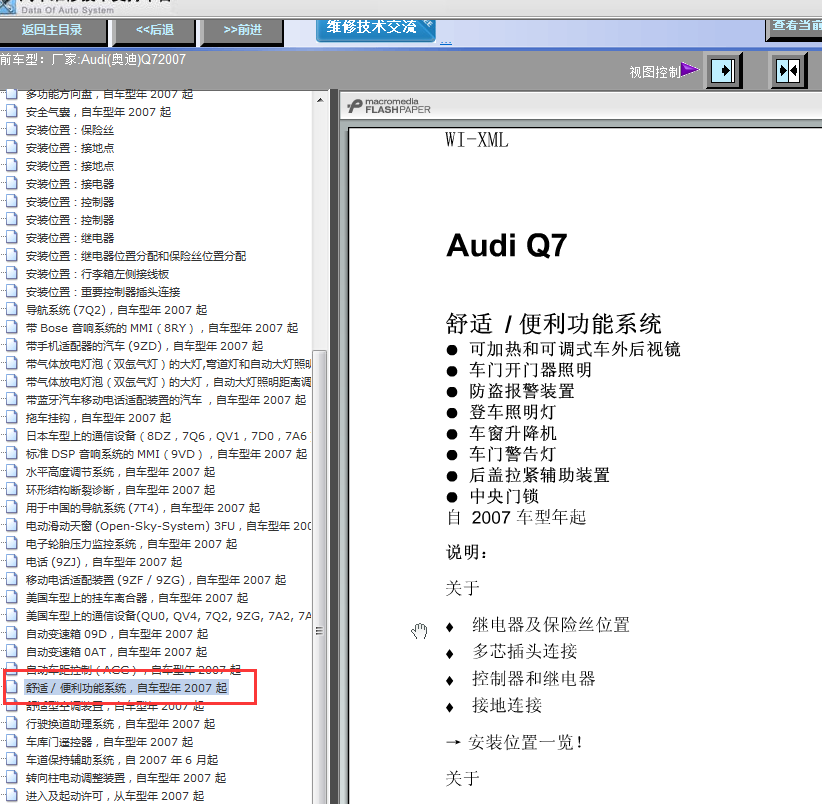Viewport: 822px width, 804px height.
Task: Click 中央门锁 bullet text
Action: (504, 496)
